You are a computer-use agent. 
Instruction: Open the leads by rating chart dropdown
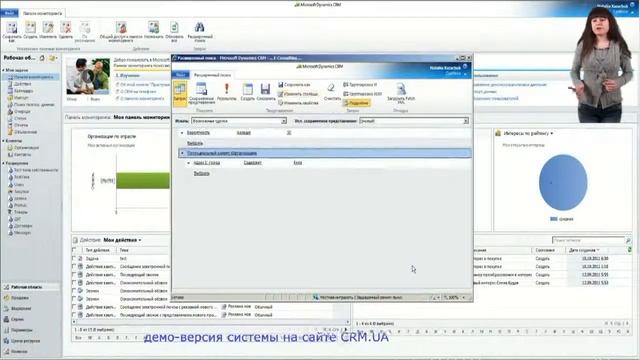[x=552, y=133]
